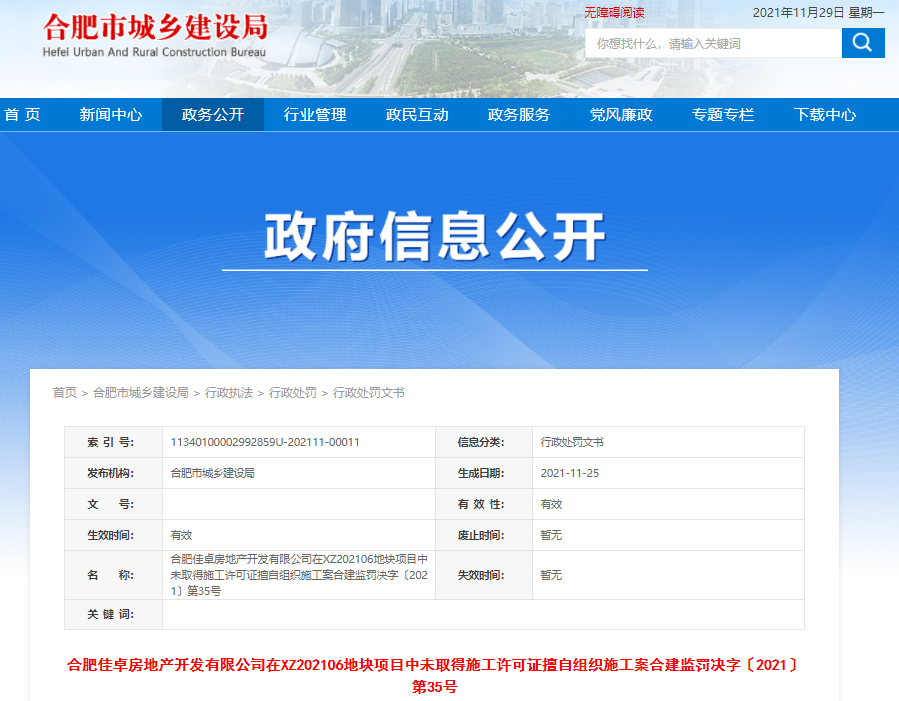Open the 行业管理 nav item
The image size is (899, 701).
tap(315, 115)
